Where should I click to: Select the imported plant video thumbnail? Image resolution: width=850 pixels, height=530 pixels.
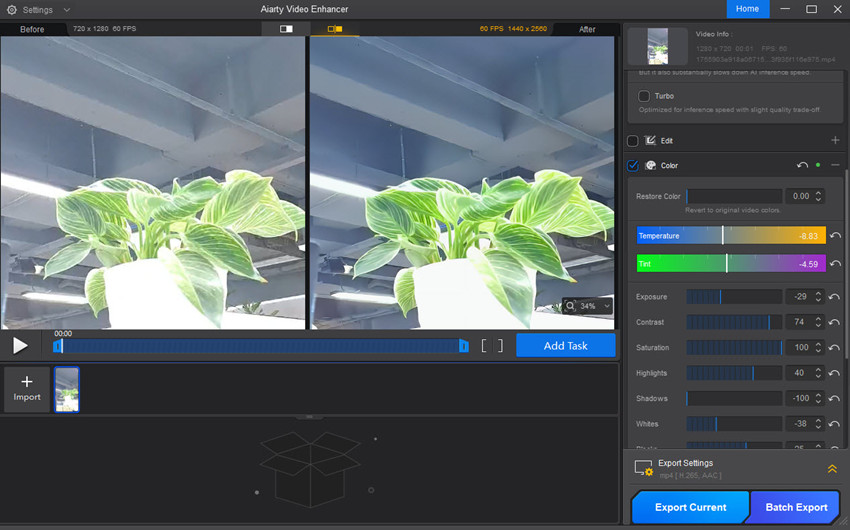67,389
